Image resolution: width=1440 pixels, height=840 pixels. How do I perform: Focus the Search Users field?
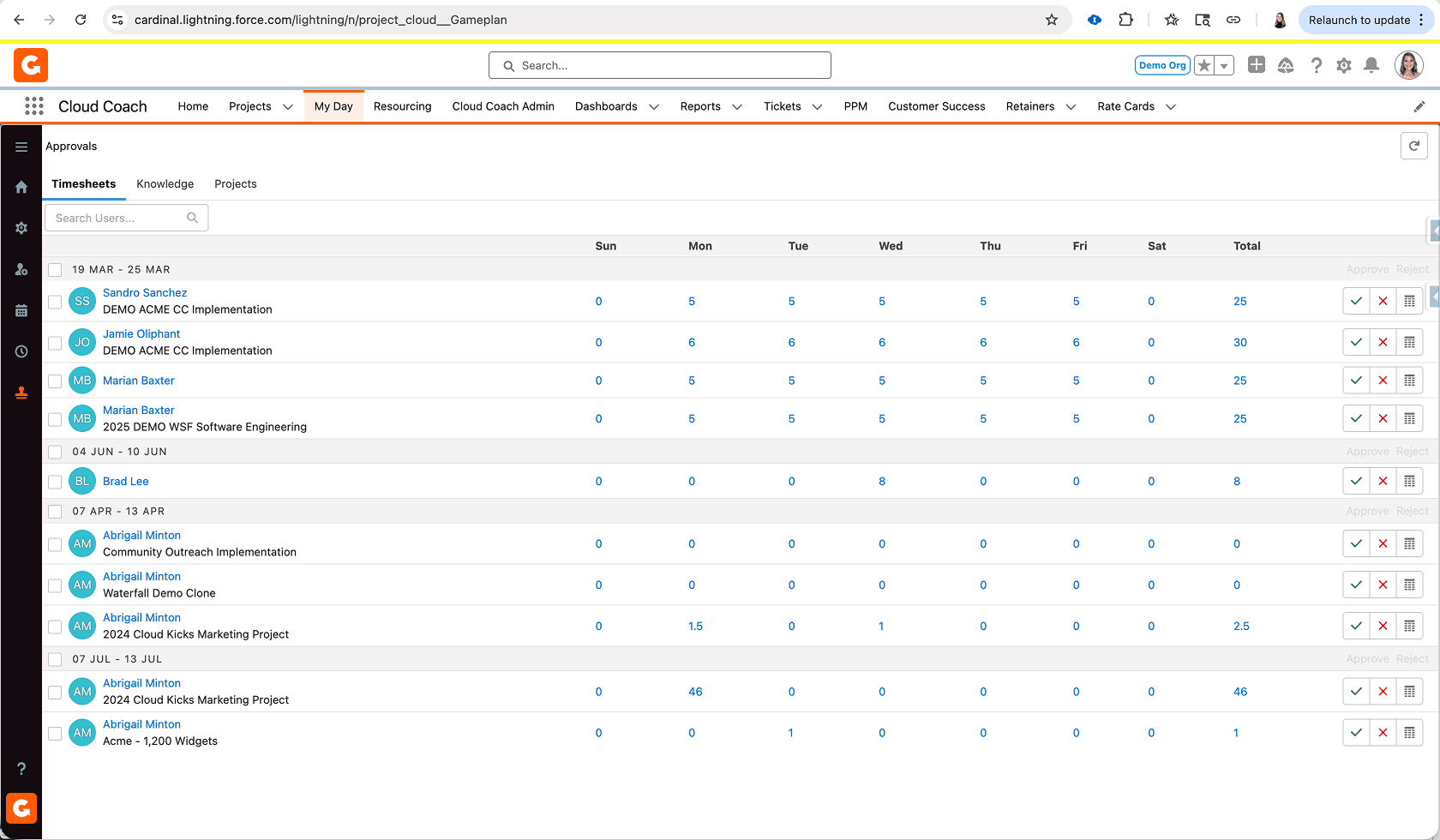coord(126,218)
